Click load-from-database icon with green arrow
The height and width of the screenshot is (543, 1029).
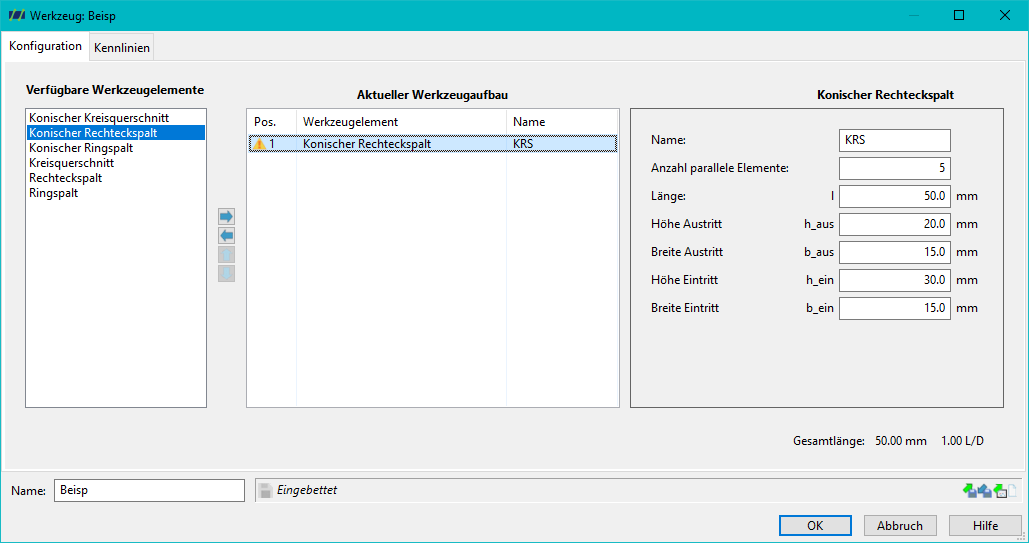[x=1000, y=490]
